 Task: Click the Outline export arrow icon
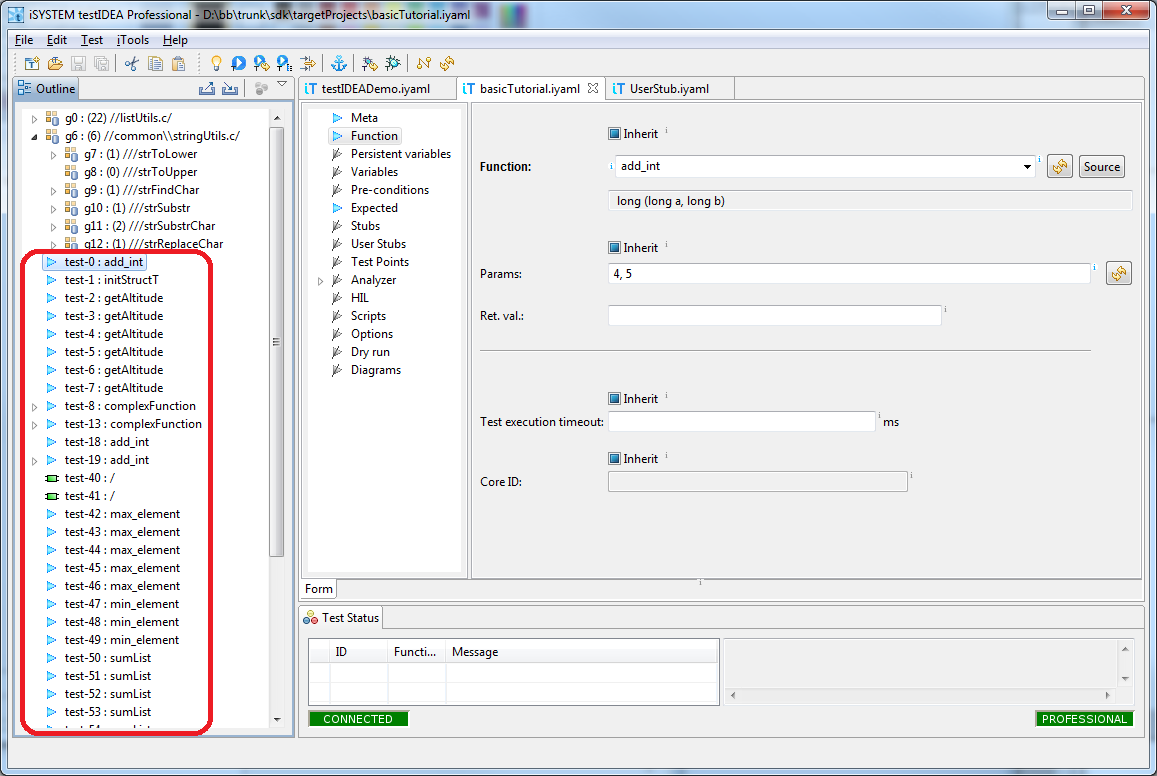point(207,89)
